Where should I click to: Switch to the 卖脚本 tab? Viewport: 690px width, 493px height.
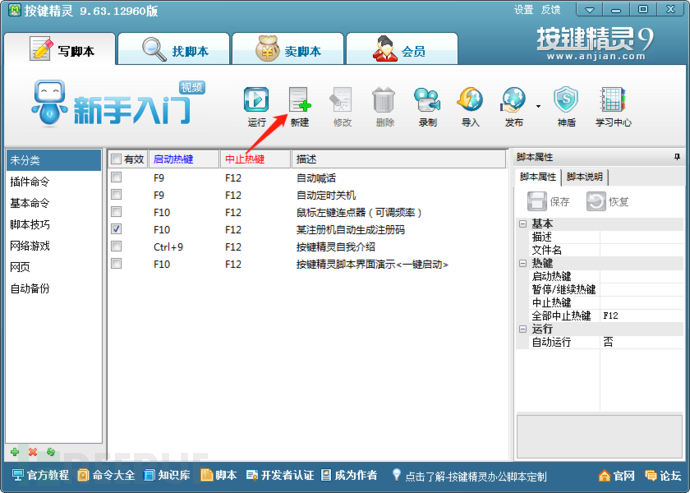tap(288, 49)
